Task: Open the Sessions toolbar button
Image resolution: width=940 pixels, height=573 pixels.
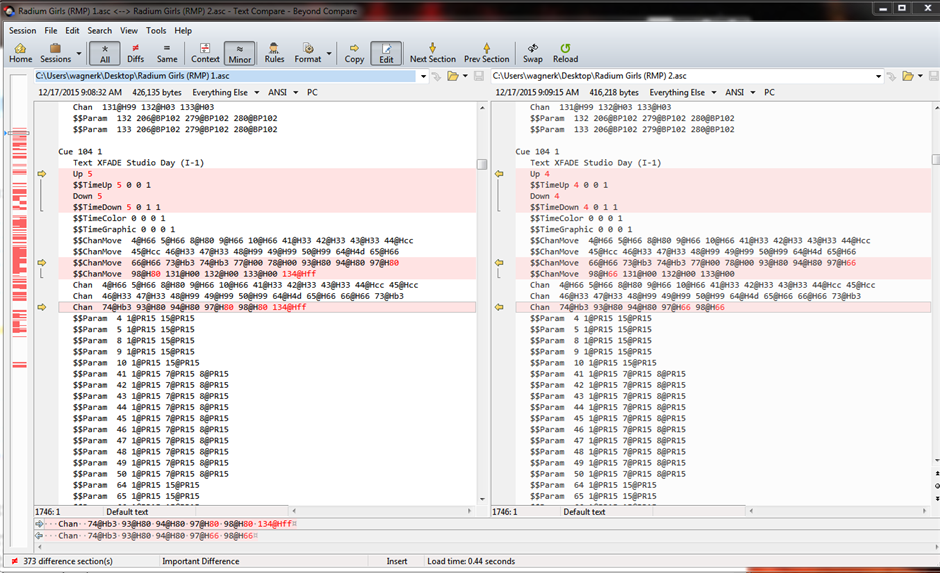Action: click(55, 53)
